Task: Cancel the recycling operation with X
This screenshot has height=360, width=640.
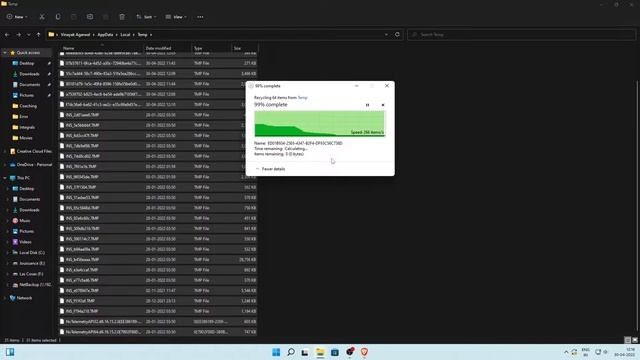Action: (x=383, y=105)
